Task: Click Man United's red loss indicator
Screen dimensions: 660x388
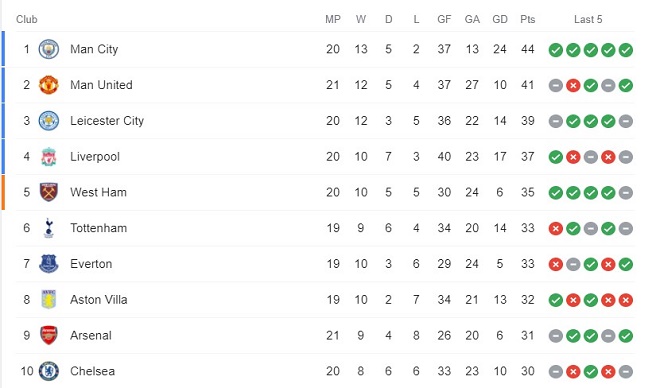Action: pos(573,85)
